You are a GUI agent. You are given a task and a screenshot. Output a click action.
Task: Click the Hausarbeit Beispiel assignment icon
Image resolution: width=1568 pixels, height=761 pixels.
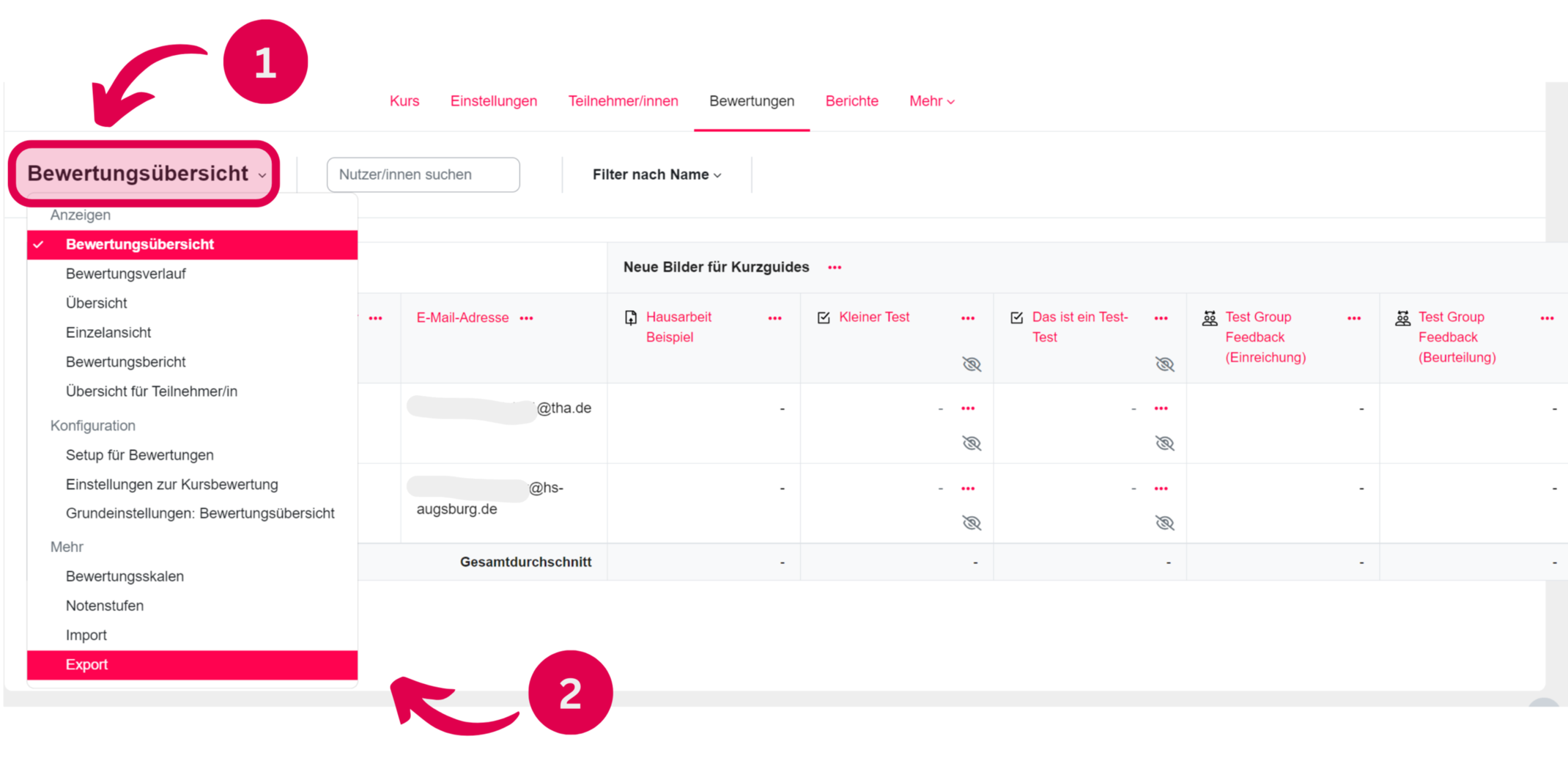631,317
